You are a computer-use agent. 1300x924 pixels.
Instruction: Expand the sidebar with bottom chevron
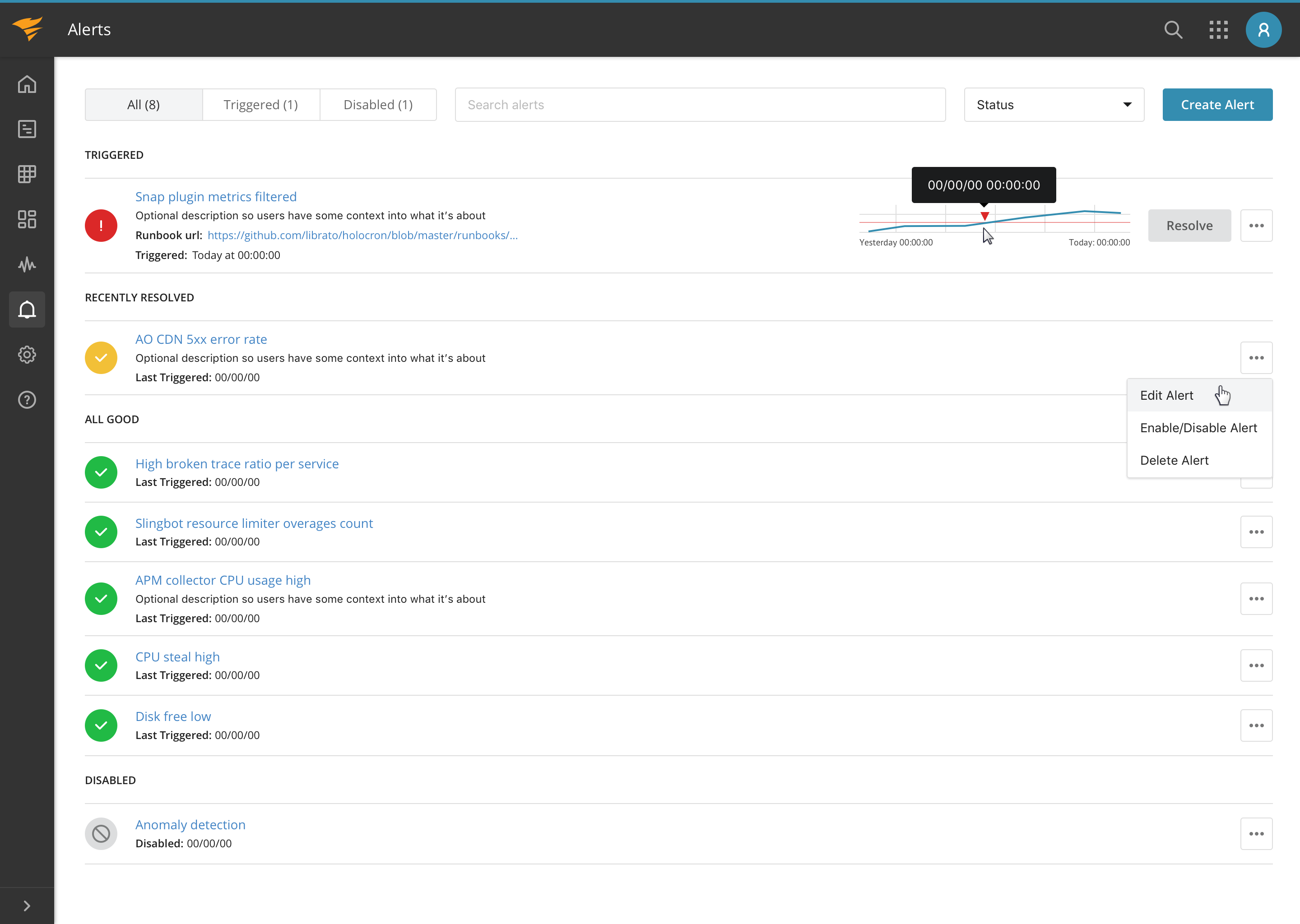[27, 905]
